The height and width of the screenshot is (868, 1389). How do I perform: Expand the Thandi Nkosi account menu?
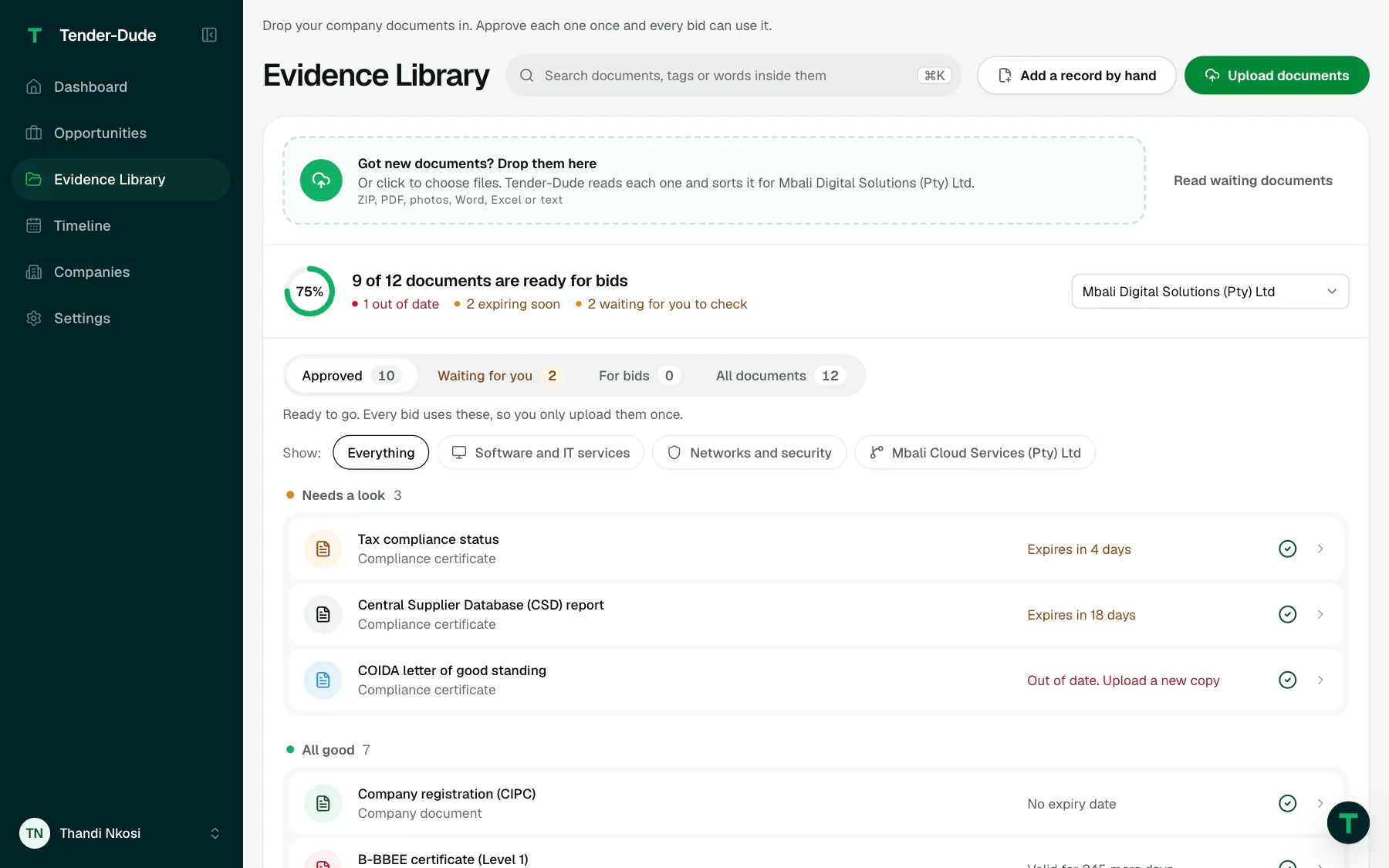pos(215,833)
